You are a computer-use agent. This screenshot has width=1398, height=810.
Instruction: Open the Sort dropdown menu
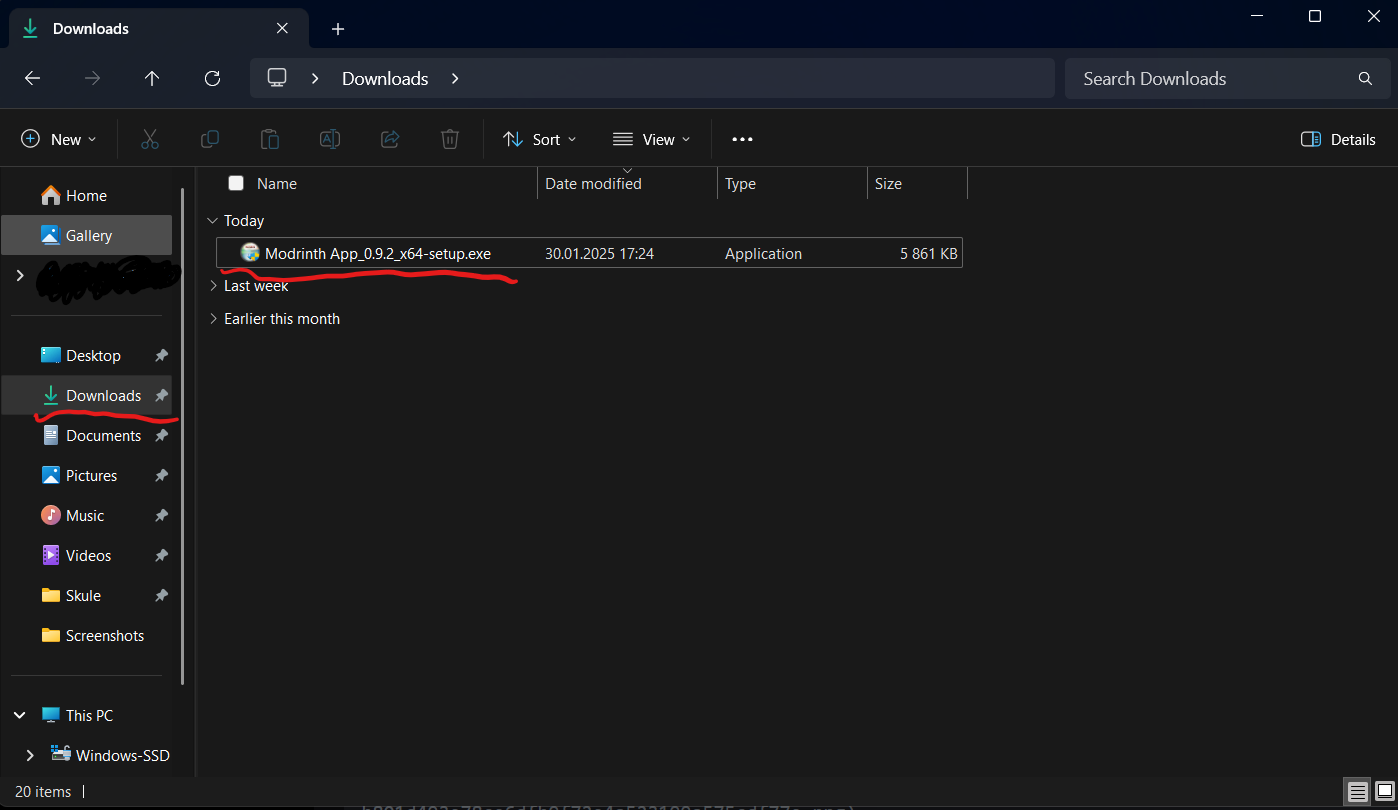coord(540,139)
